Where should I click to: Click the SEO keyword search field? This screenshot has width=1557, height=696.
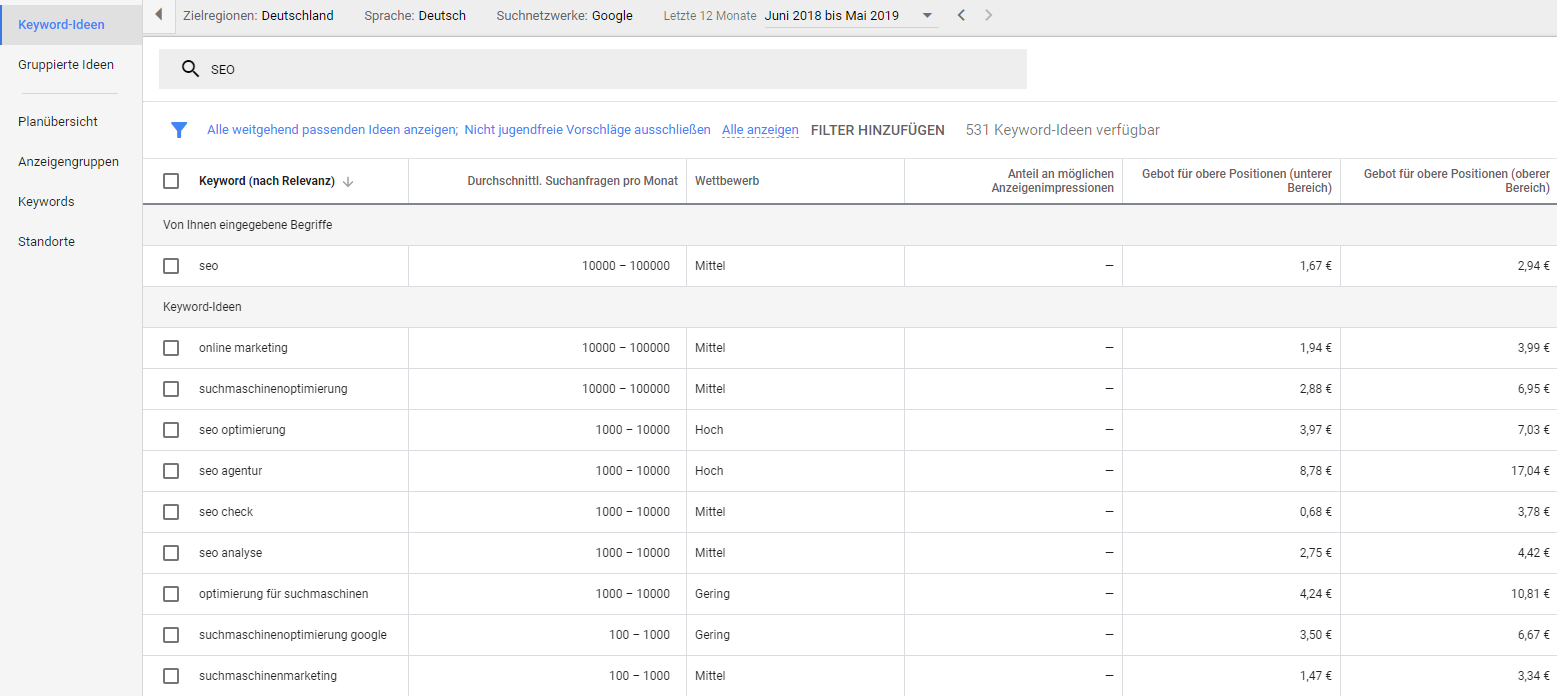[x=600, y=69]
